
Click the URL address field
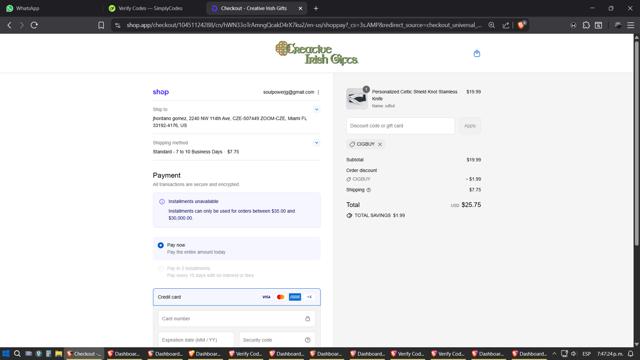[304, 25]
